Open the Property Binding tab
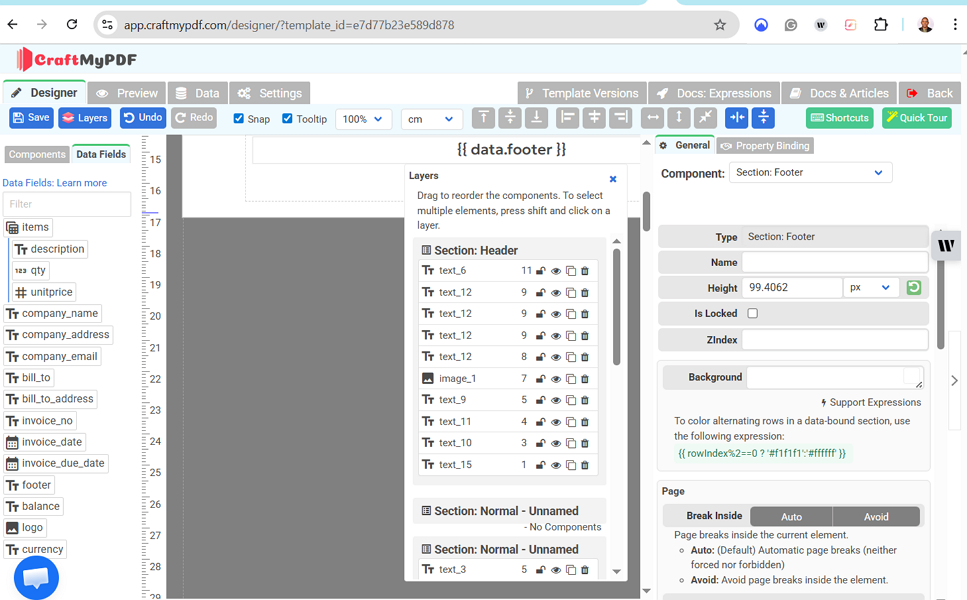This screenshot has height=600, width=967. coord(765,146)
